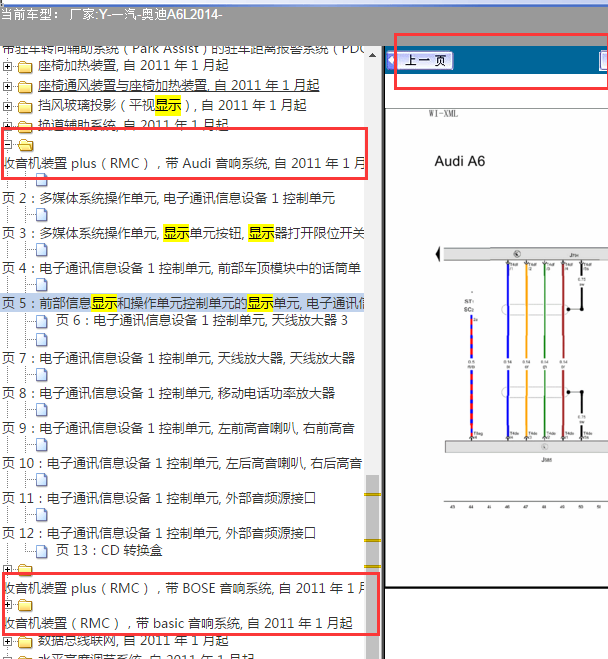The image size is (608, 659).
Task: Open 座椅通风装置与座椅加热装置 link
Action: [x=179, y=86]
